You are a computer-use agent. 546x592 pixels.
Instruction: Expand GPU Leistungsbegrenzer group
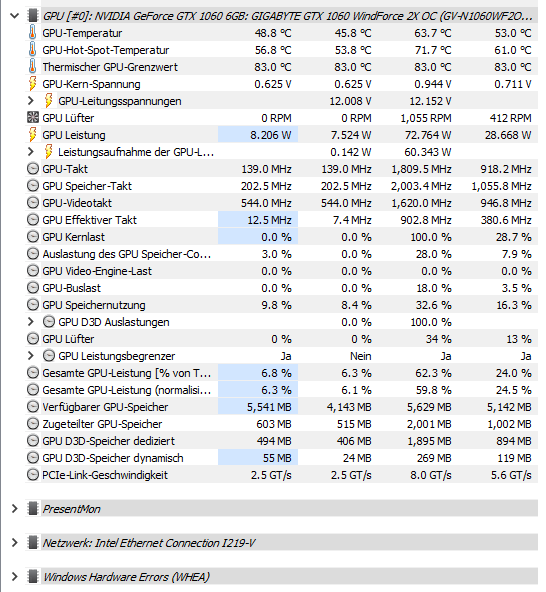click(31, 356)
